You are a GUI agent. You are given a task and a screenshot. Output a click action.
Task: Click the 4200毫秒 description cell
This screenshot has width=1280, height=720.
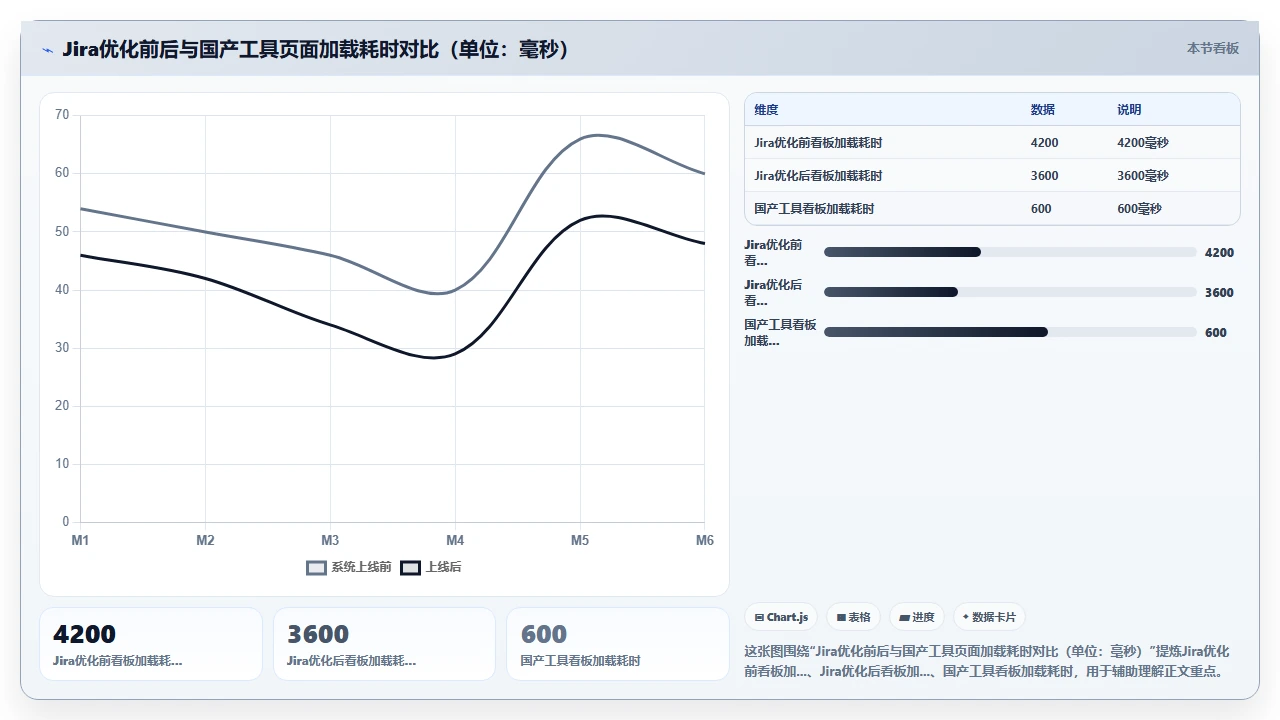(x=1143, y=143)
